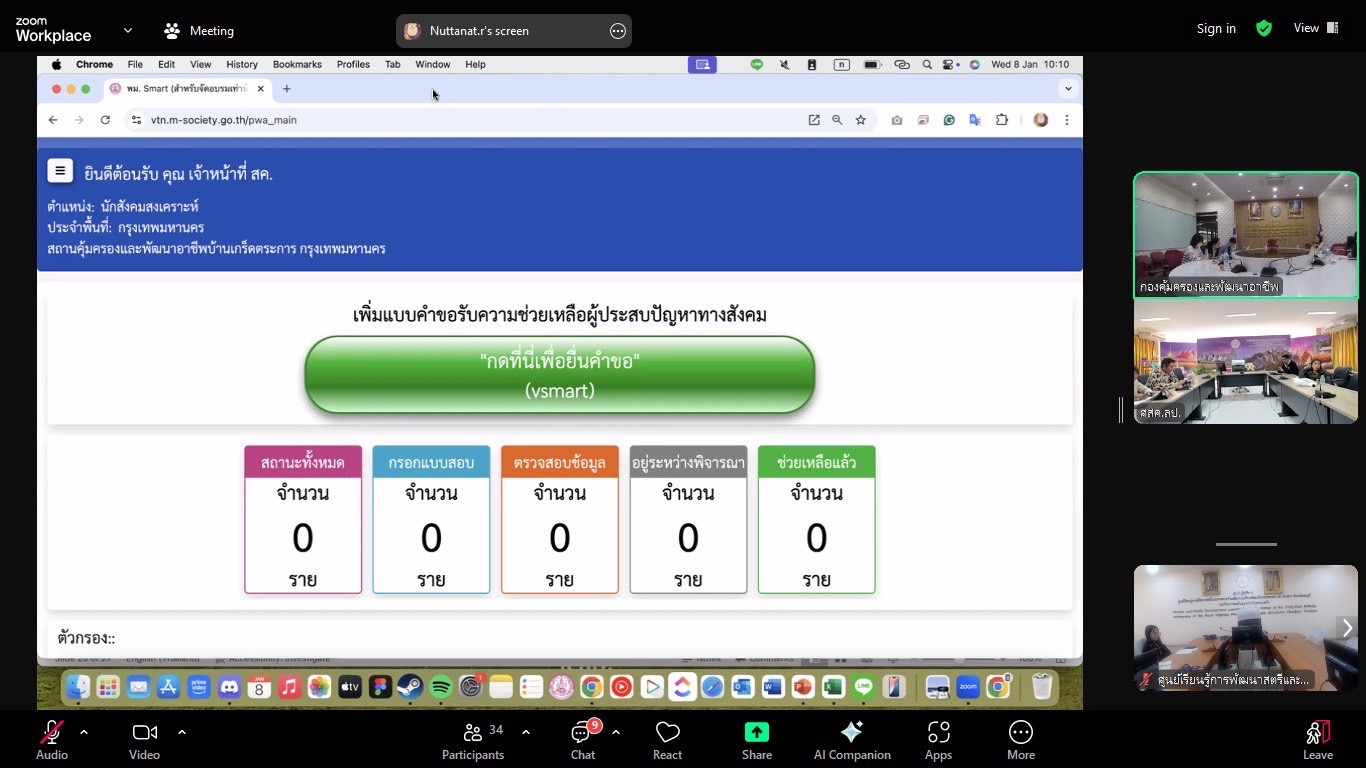Open the Participants panel
Image resolution: width=1366 pixels, height=768 pixels.
point(473,741)
